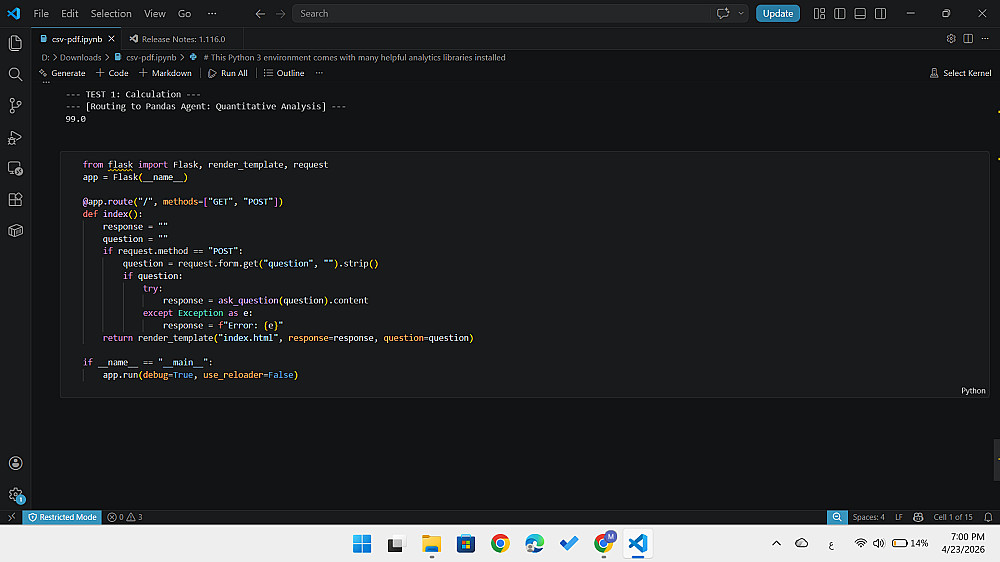Click the Update button
Viewport: 1000px width, 562px height.
pos(777,13)
